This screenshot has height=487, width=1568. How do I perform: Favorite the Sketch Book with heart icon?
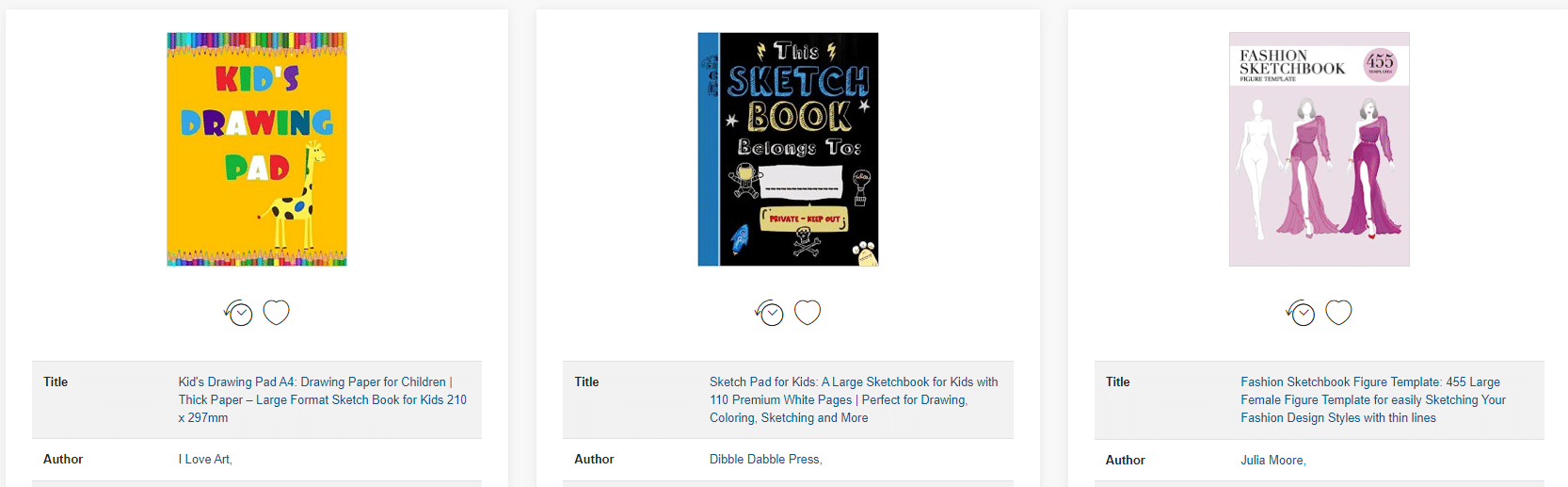tap(808, 312)
